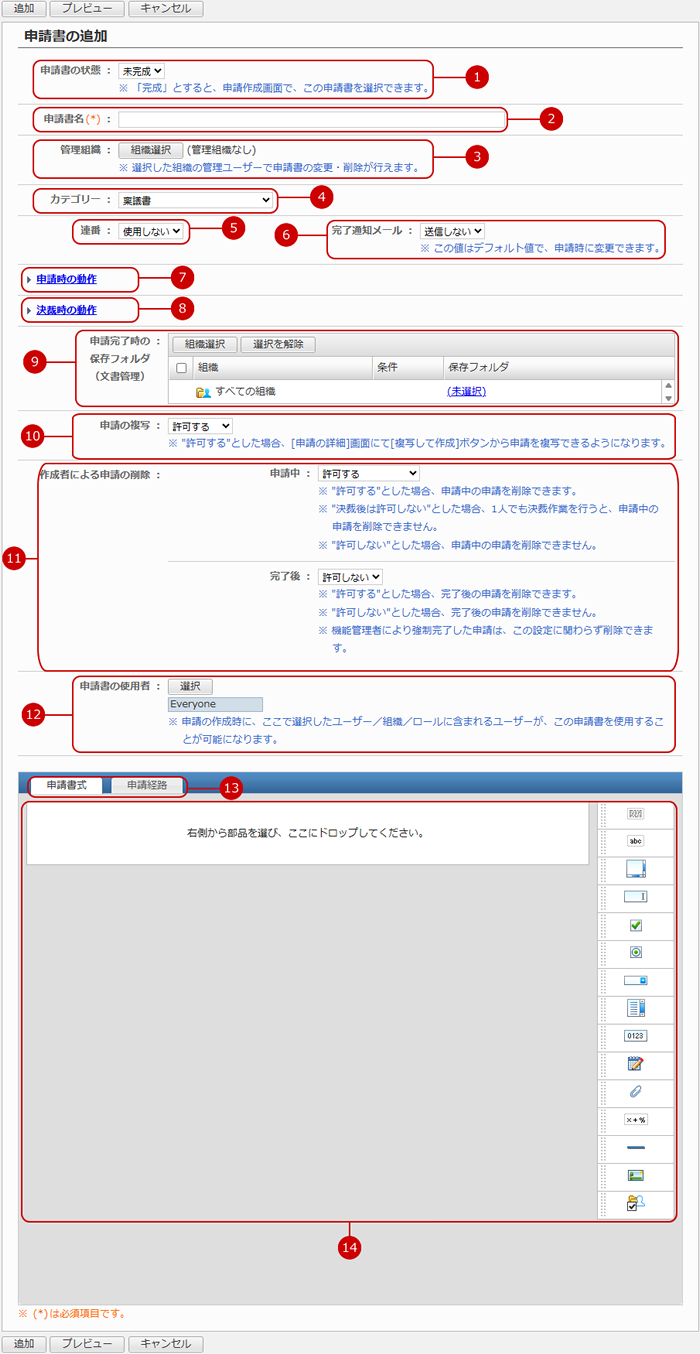
Task: Select the horizontal line separator part
Action: coord(636,1147)
